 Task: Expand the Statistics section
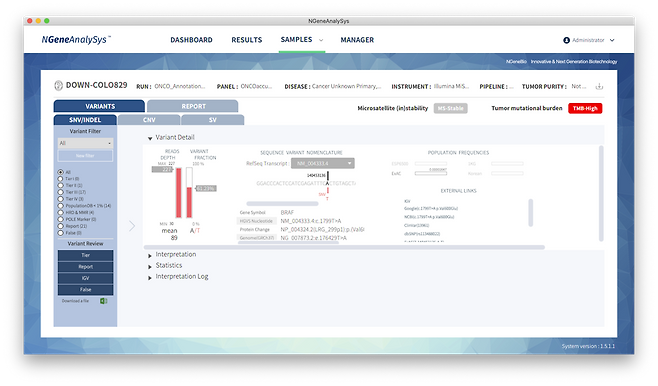[x=150, y=266]
